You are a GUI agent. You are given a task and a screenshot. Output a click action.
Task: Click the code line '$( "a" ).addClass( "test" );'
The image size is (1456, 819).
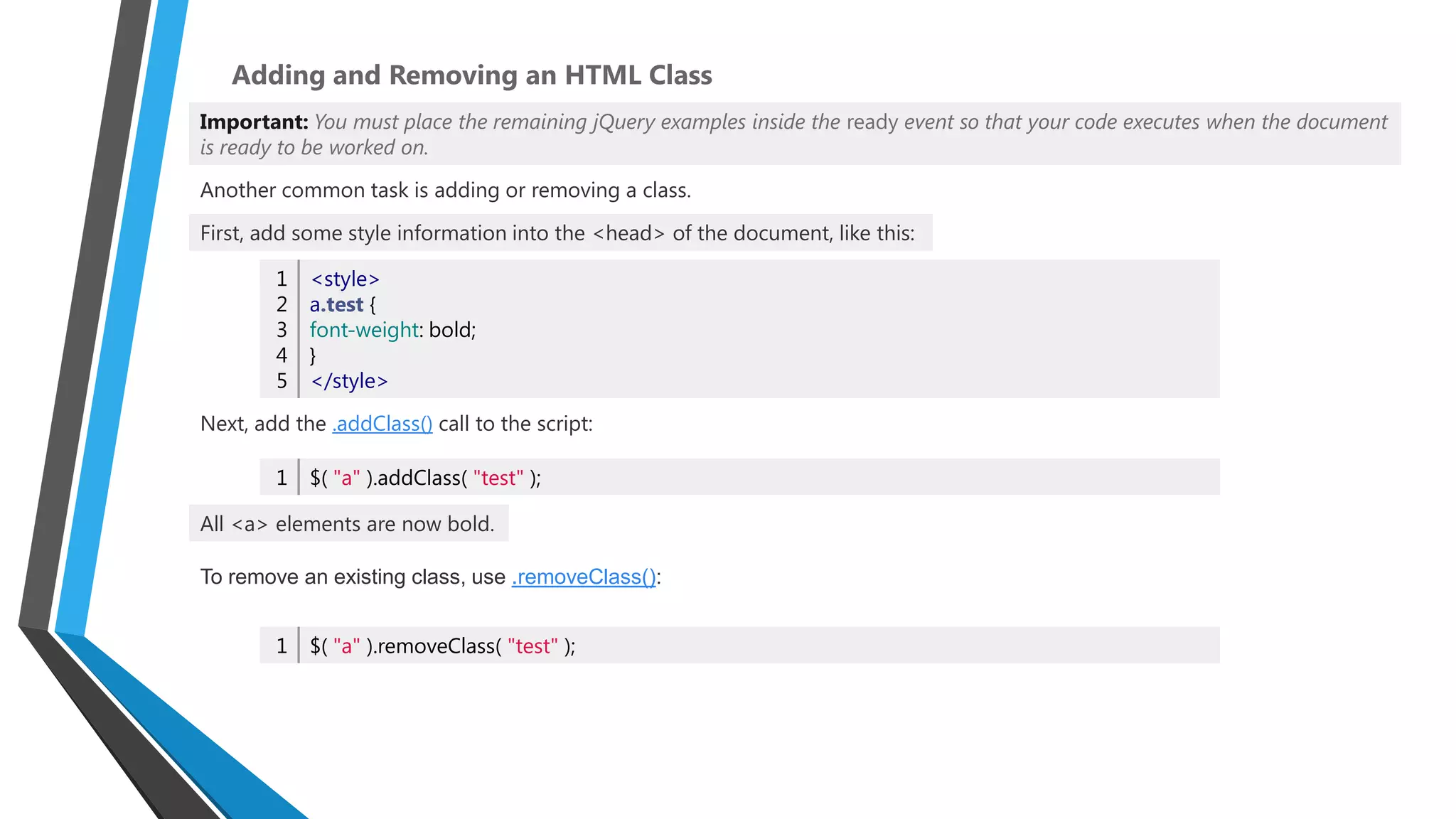coord(425,478)
